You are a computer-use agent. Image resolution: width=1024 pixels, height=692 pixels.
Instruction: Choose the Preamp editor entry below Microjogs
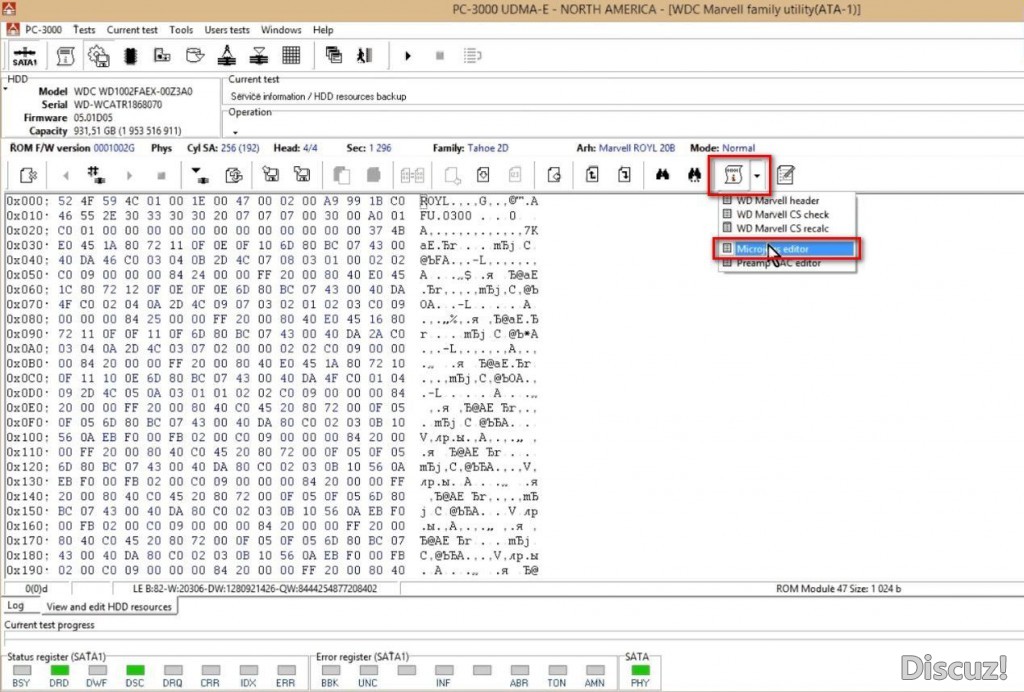tap(787, 263)
